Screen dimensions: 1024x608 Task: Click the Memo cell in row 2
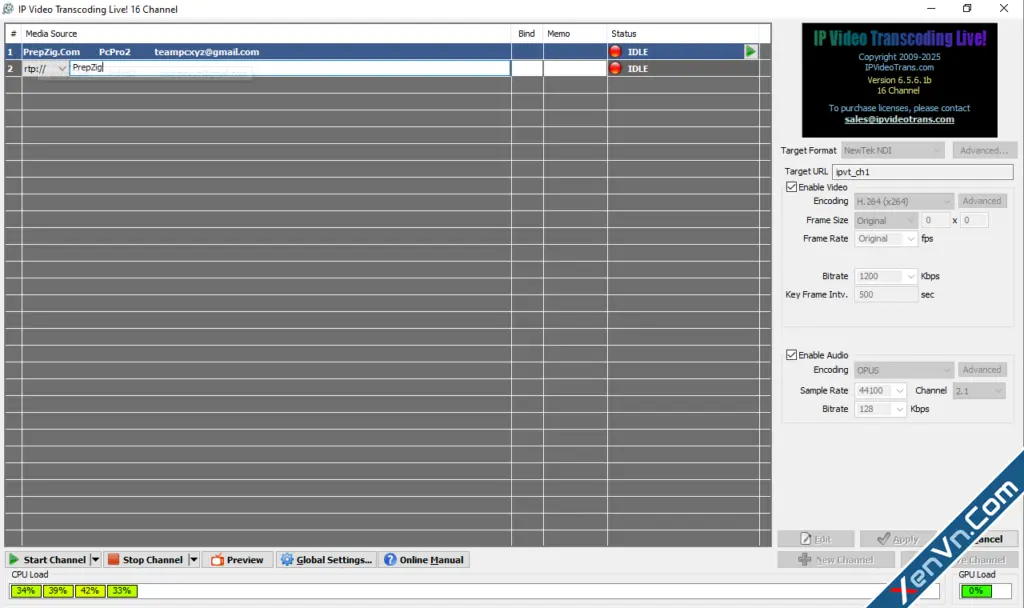pos(575,68)
